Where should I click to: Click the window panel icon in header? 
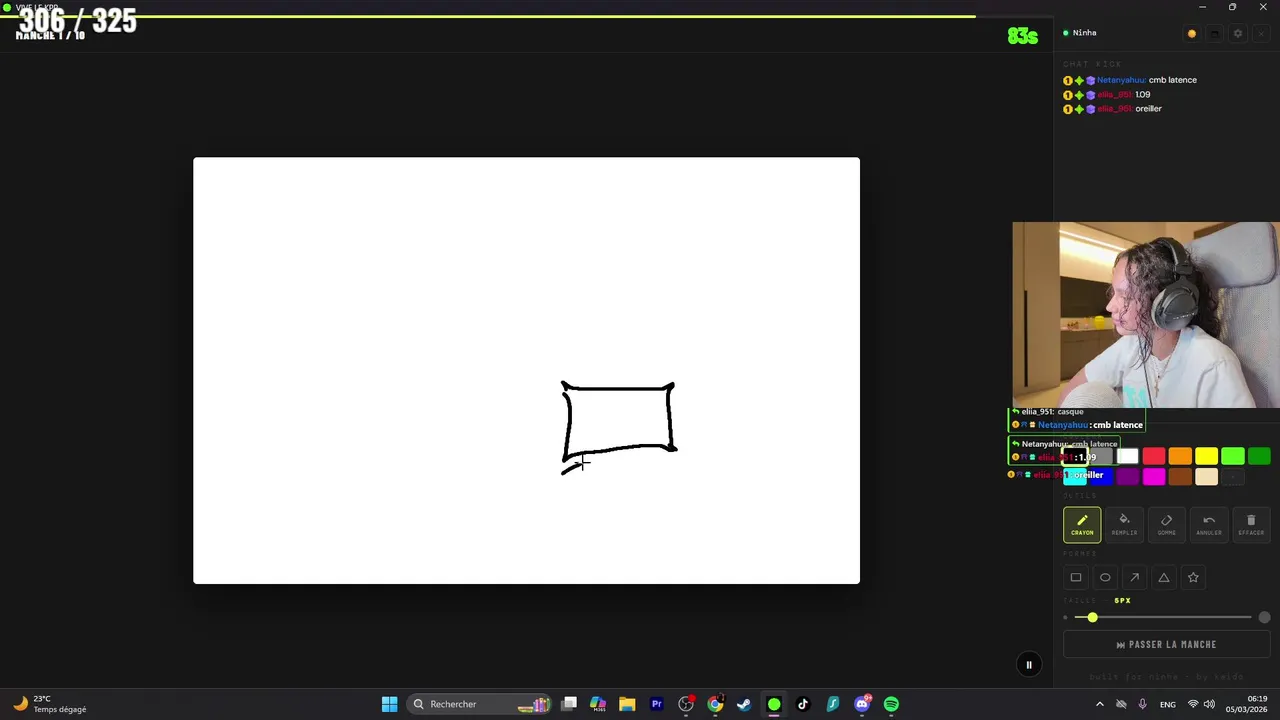[1215, 33]
